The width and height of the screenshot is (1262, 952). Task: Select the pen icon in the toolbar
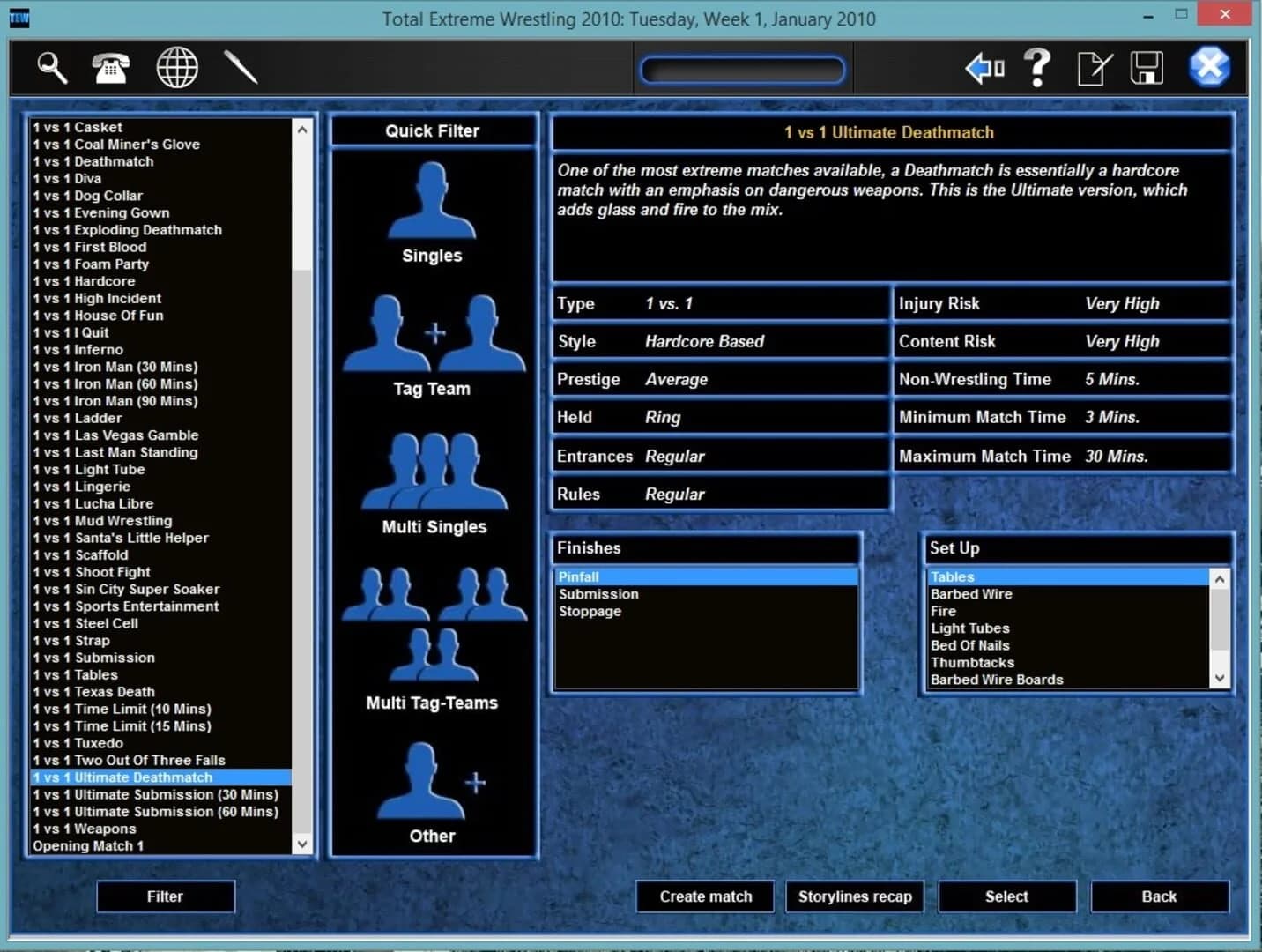(x=240, y=67)
